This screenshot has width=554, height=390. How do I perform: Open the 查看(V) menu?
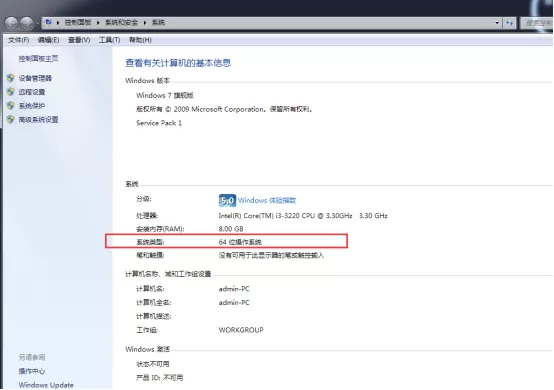click(x=79, y=40)
